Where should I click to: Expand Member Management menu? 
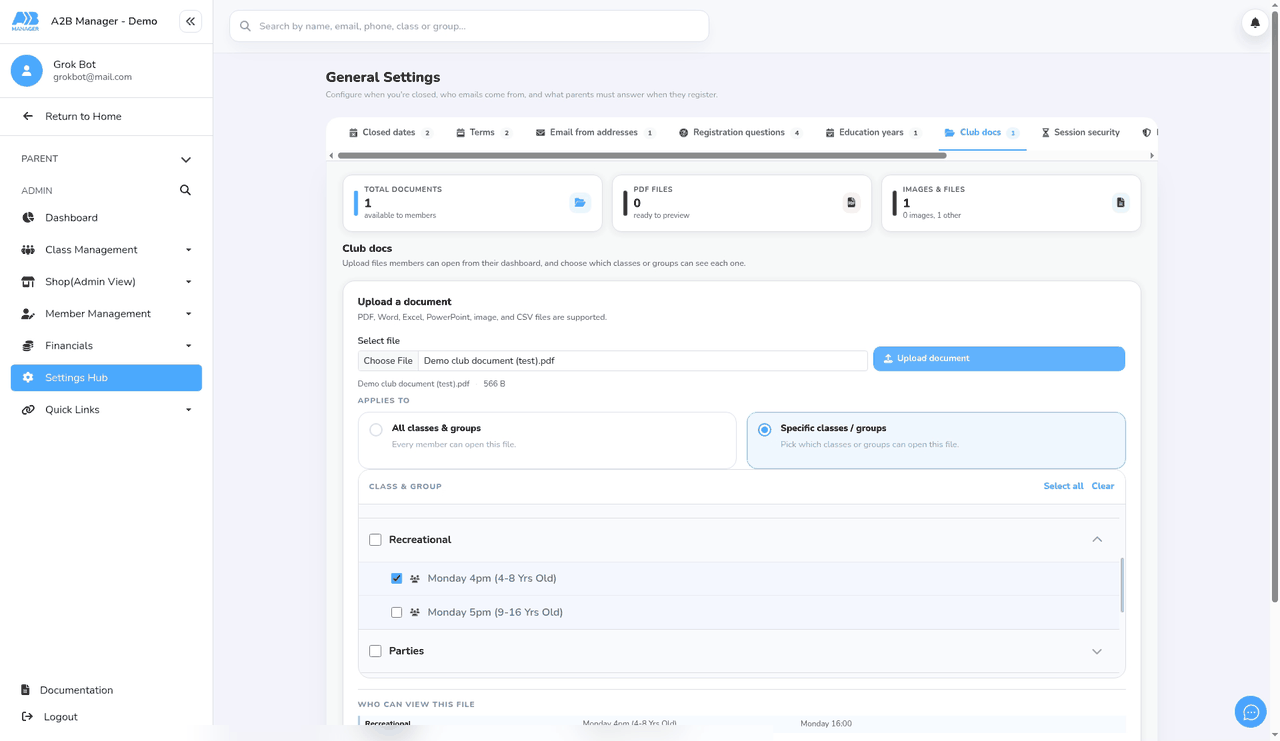[x=106, y=314]
